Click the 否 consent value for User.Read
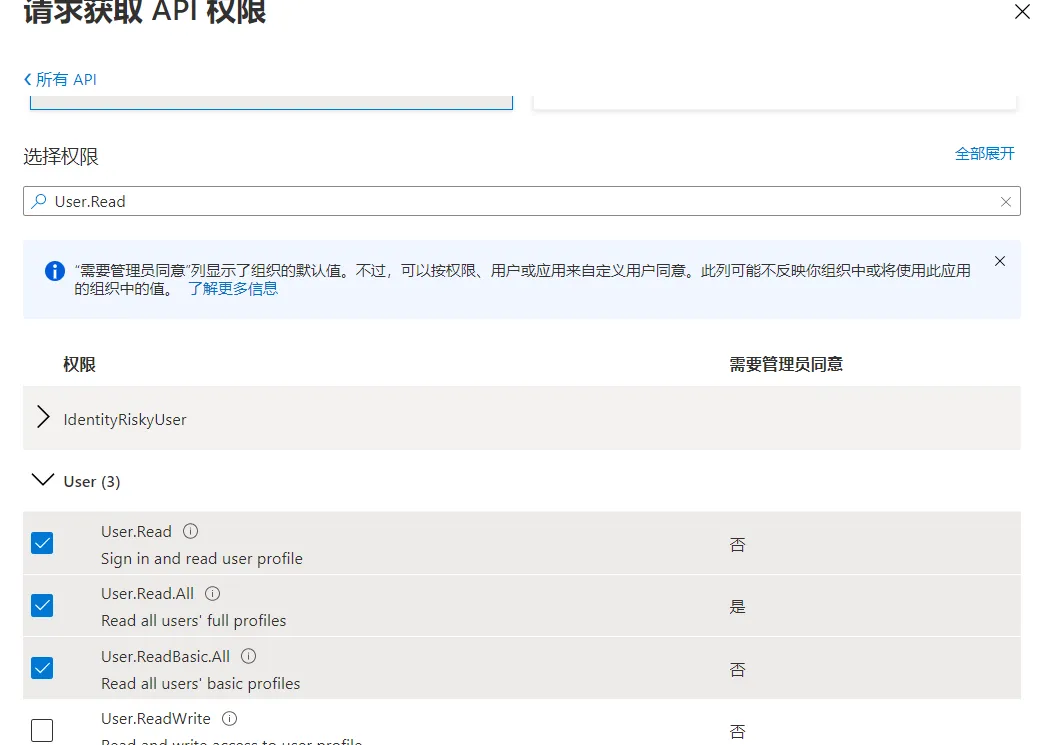The height and width of the screenshot is (745, 1043). coord(737,545)
